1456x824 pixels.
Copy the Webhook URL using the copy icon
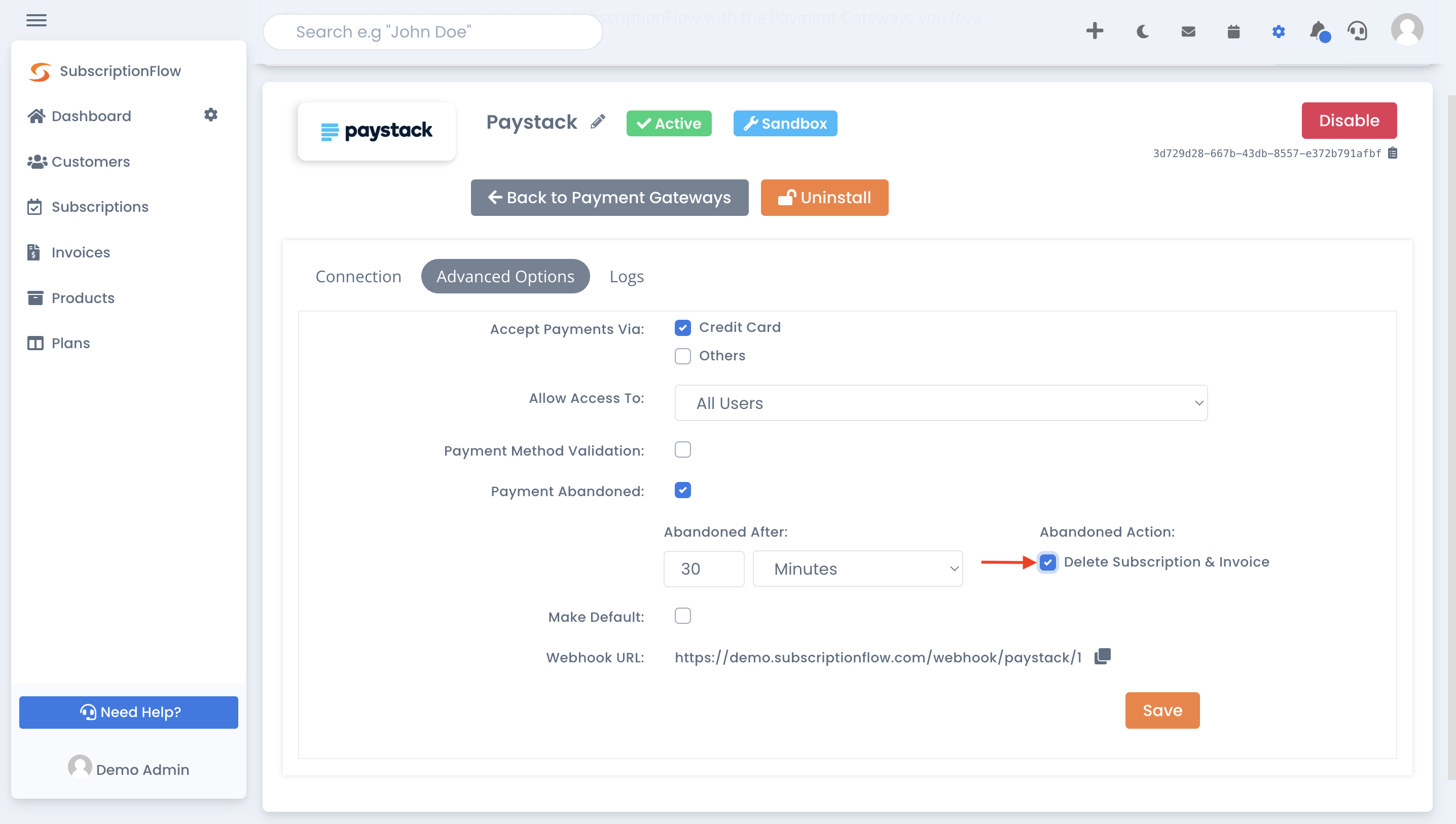pos(1103,656)
